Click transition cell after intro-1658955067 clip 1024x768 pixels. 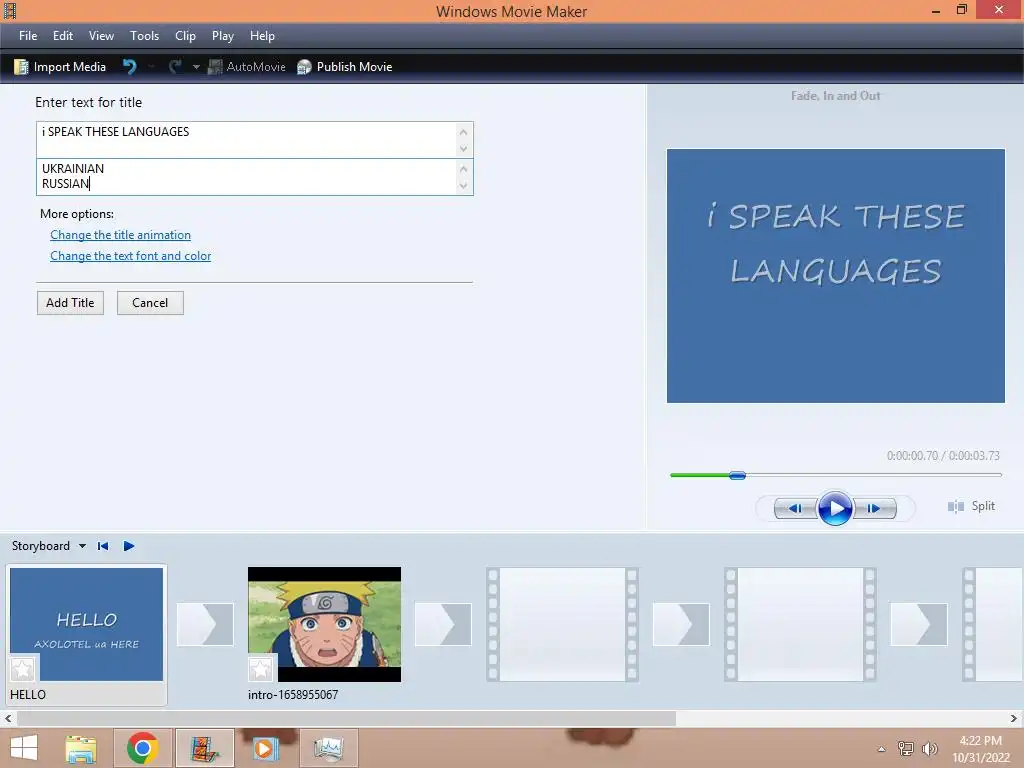coord(443,625)
